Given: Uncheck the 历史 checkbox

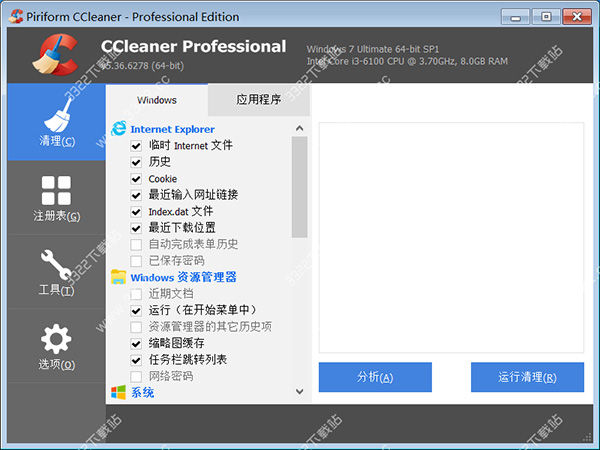Looking at the screenshot, I should 136,162.
